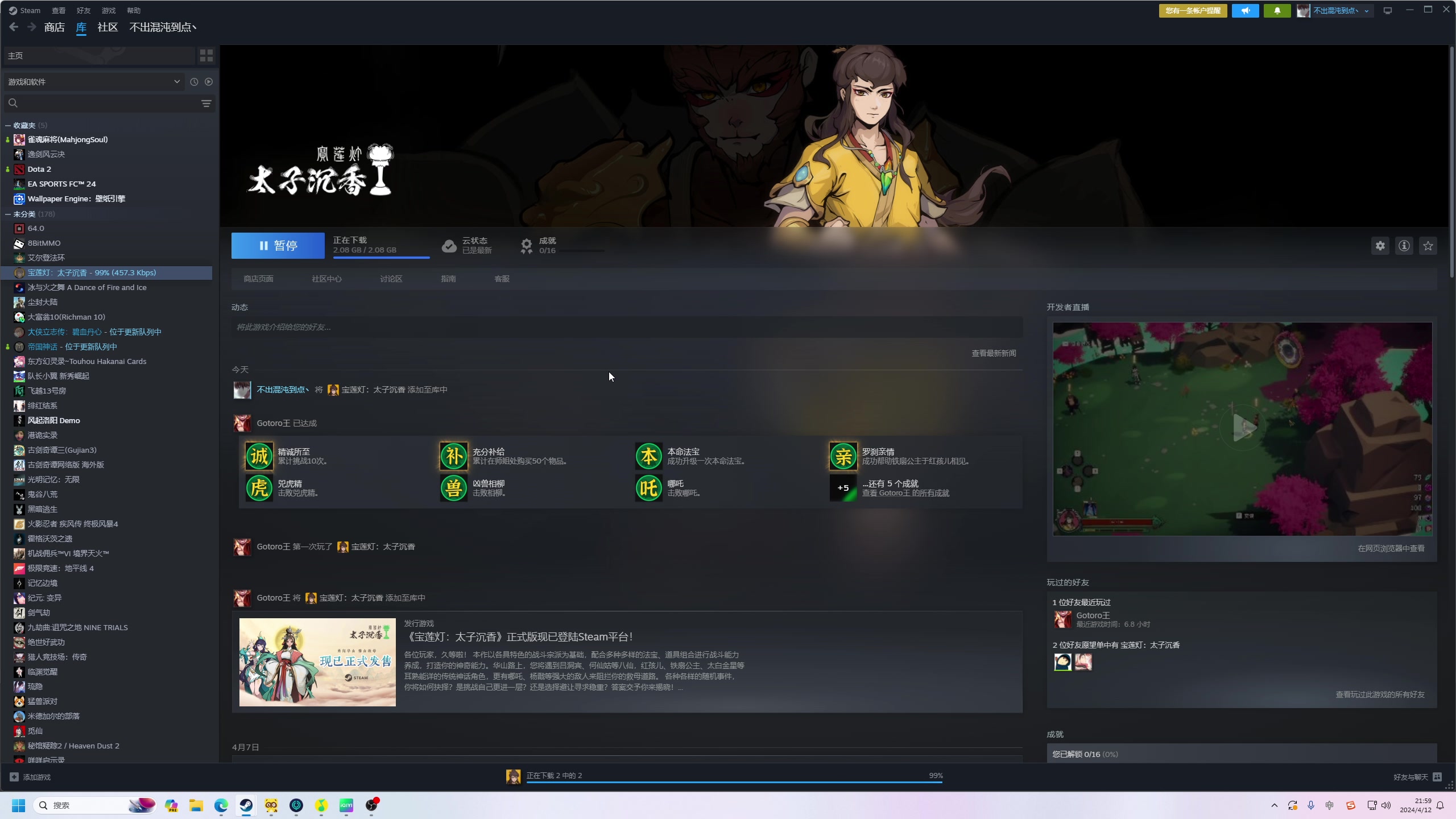Collapse the 收藏夹 category
Screen dimensions: 1456x819
(8, 125)
